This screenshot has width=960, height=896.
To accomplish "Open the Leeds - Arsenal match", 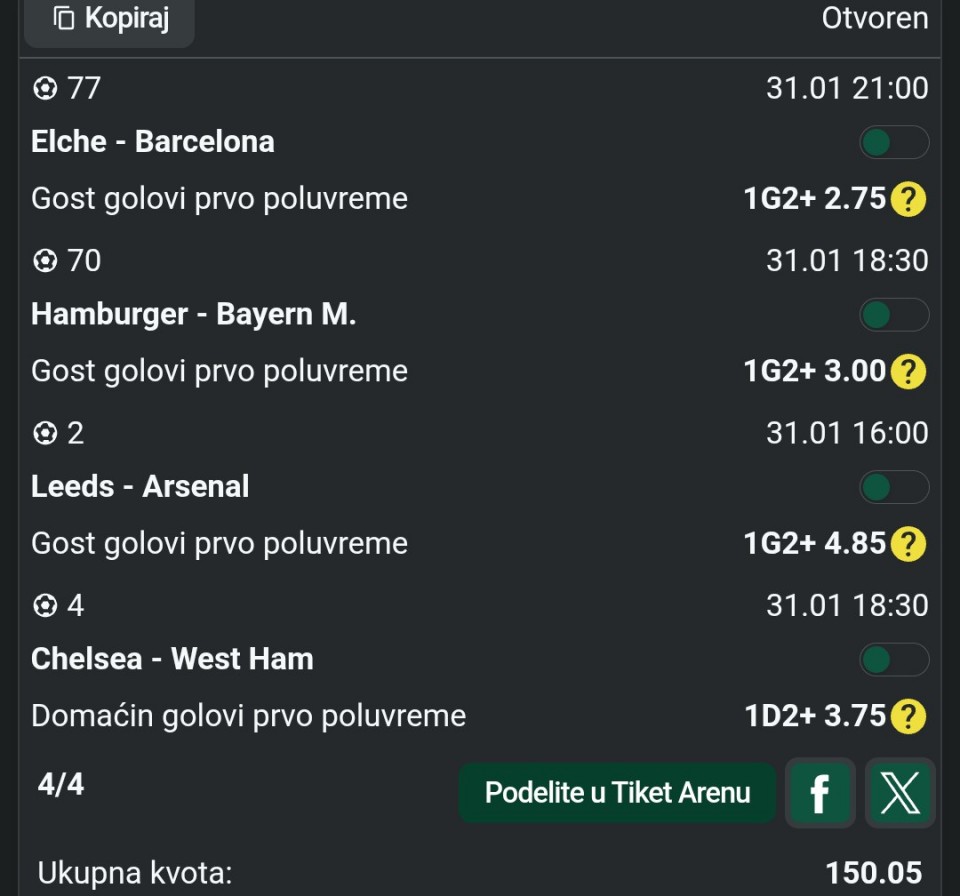I will (x=140, y=487).
